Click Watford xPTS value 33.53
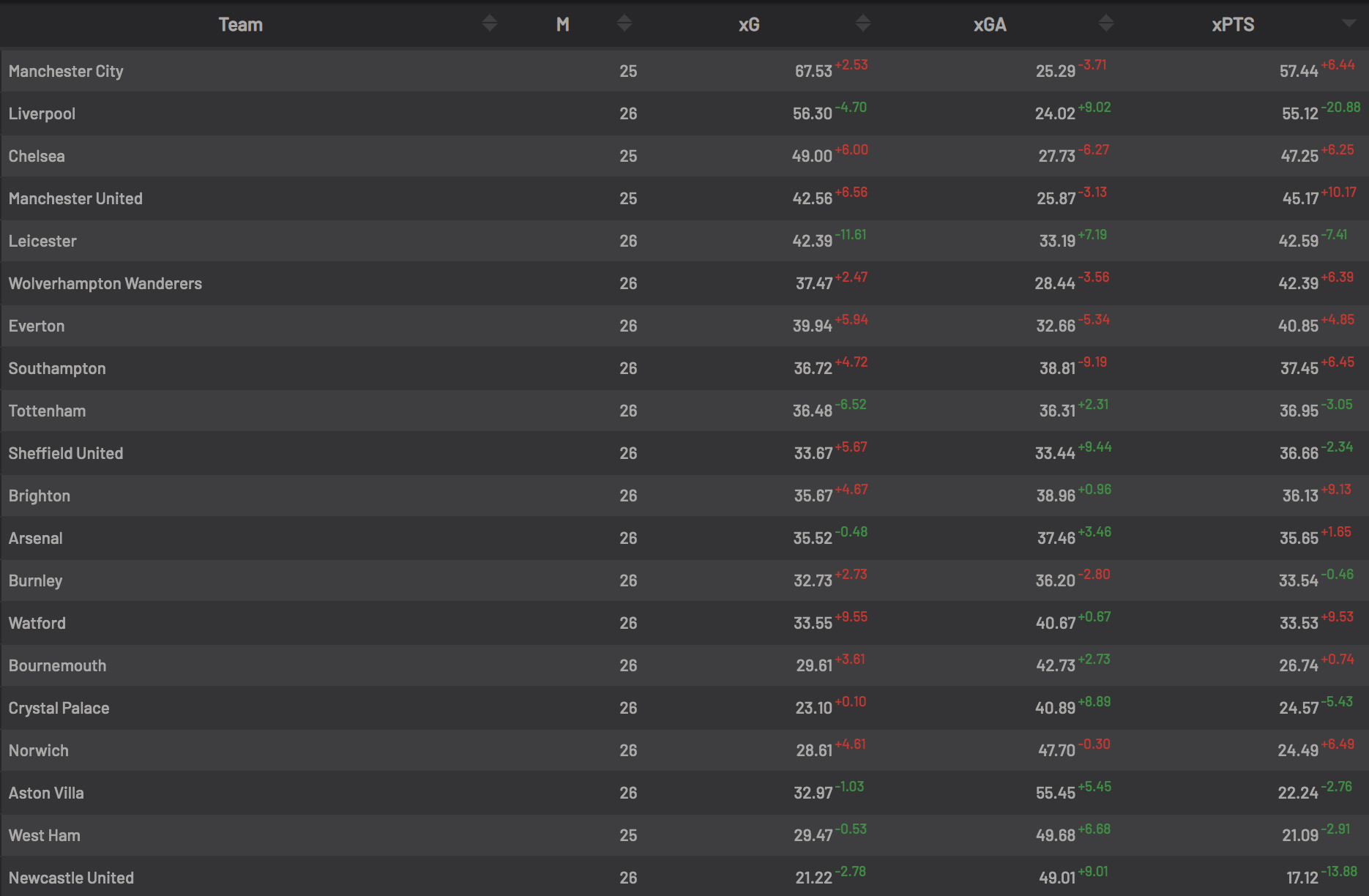Image resolution: width=1369 pixels, height=896 pixels. [x=1299, y=623]
